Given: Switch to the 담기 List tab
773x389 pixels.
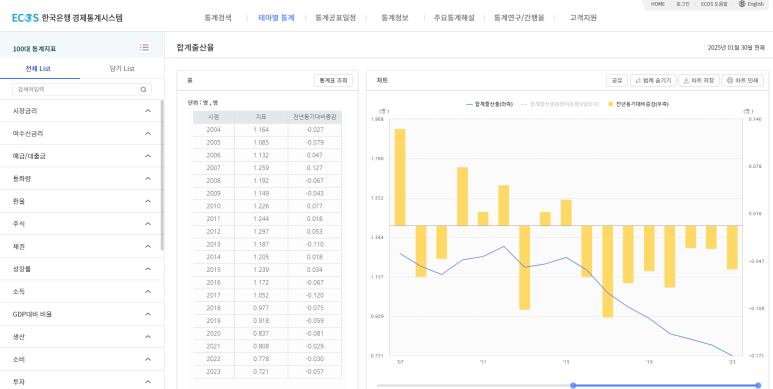Looking at the screenshot, I should click(122, 69).
